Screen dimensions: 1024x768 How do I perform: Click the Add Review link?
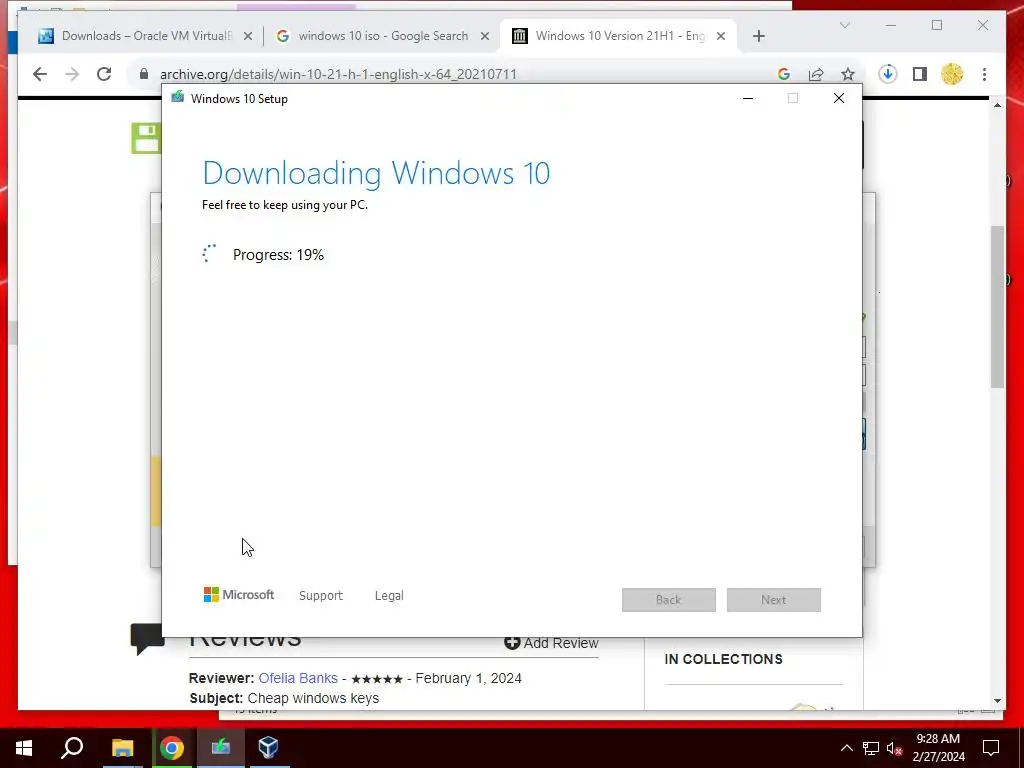click(x=551, y=643)
